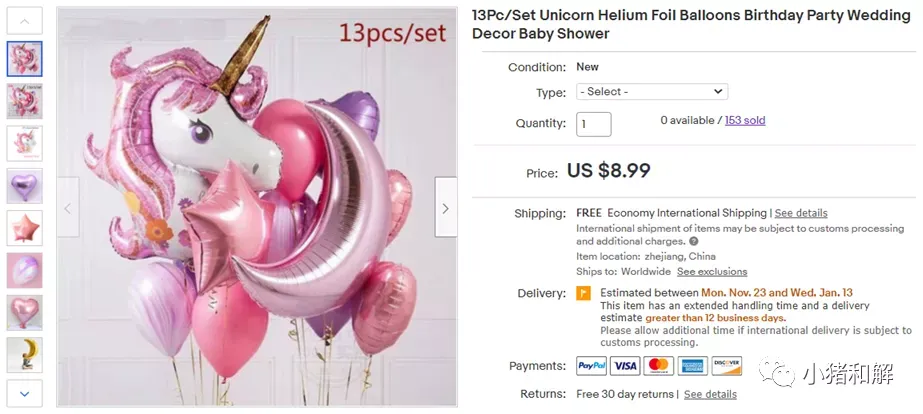Select the gold moon balloon thumbnail
Image resolution: width=923 pixels, height=414 pixels.
coord(25,355)
